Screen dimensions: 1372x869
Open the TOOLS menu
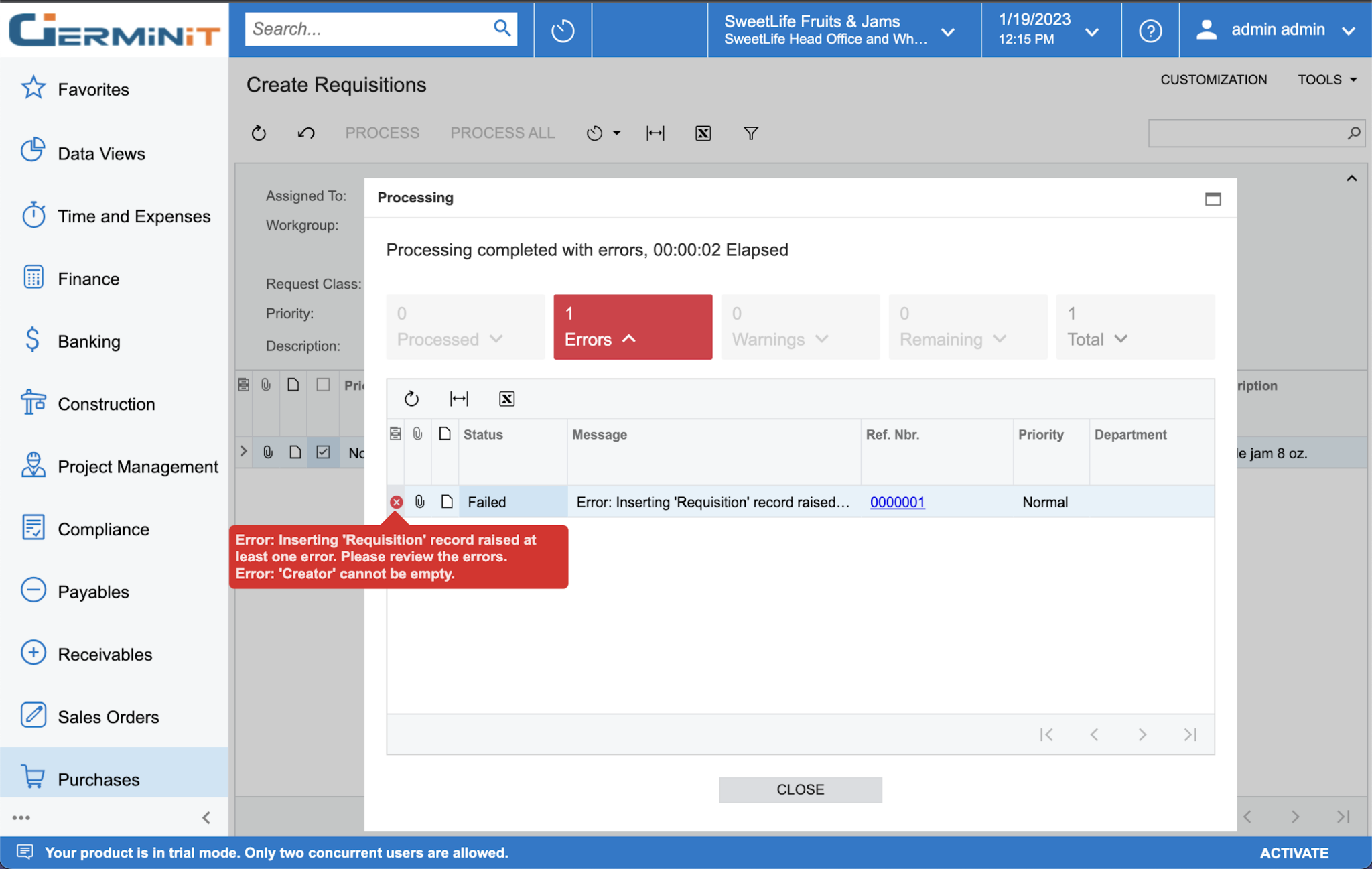pos(1327,80)
